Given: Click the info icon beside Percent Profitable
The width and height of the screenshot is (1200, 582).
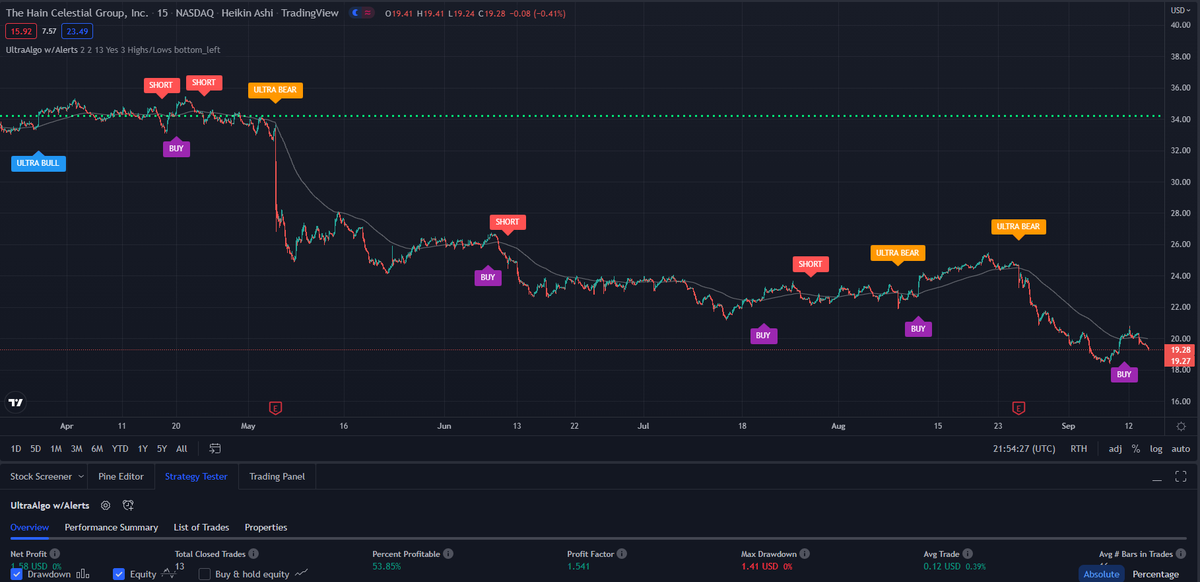Looking at the screenshot, I should [448, 553].
